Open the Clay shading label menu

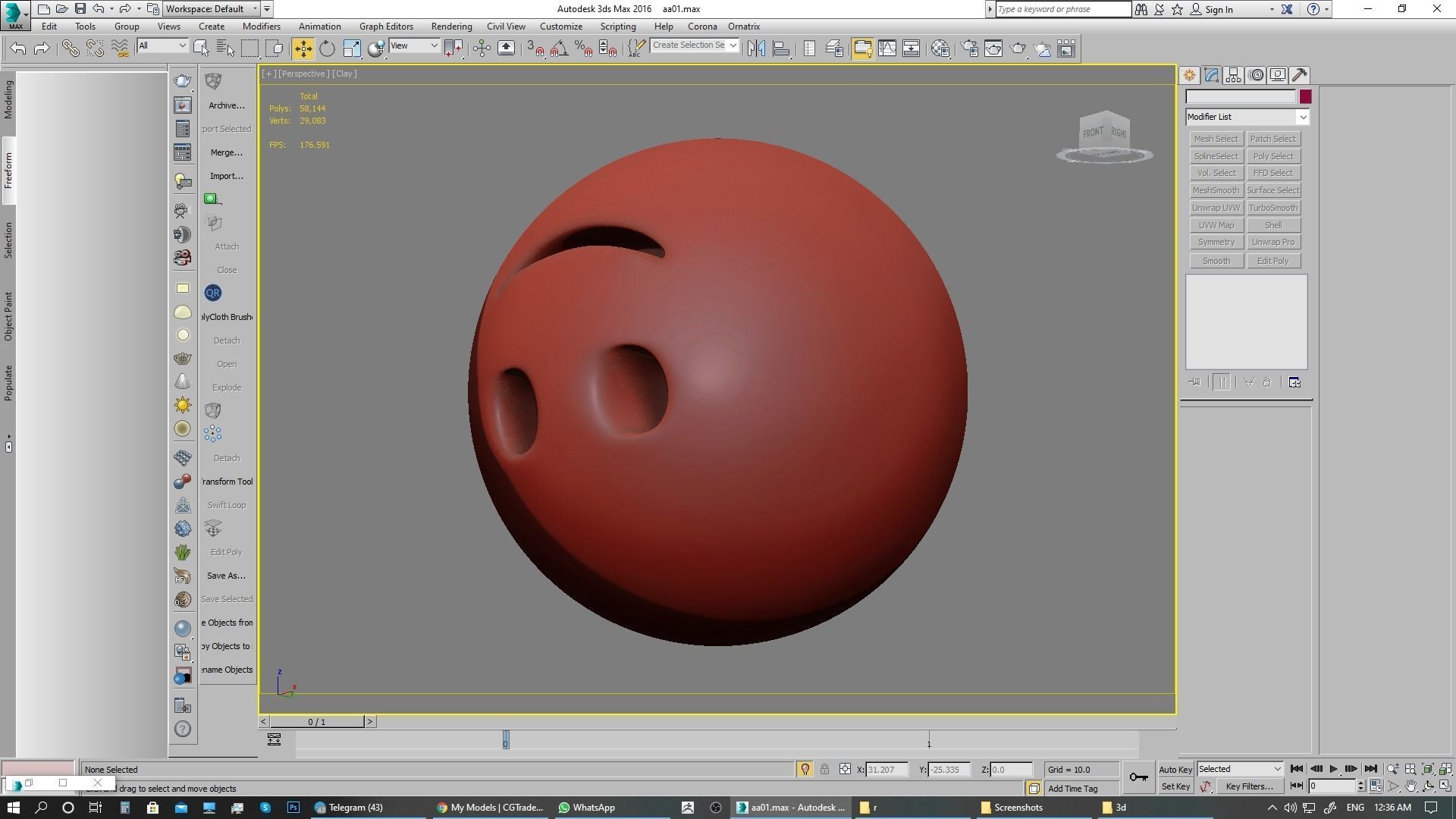pos(344,74)
